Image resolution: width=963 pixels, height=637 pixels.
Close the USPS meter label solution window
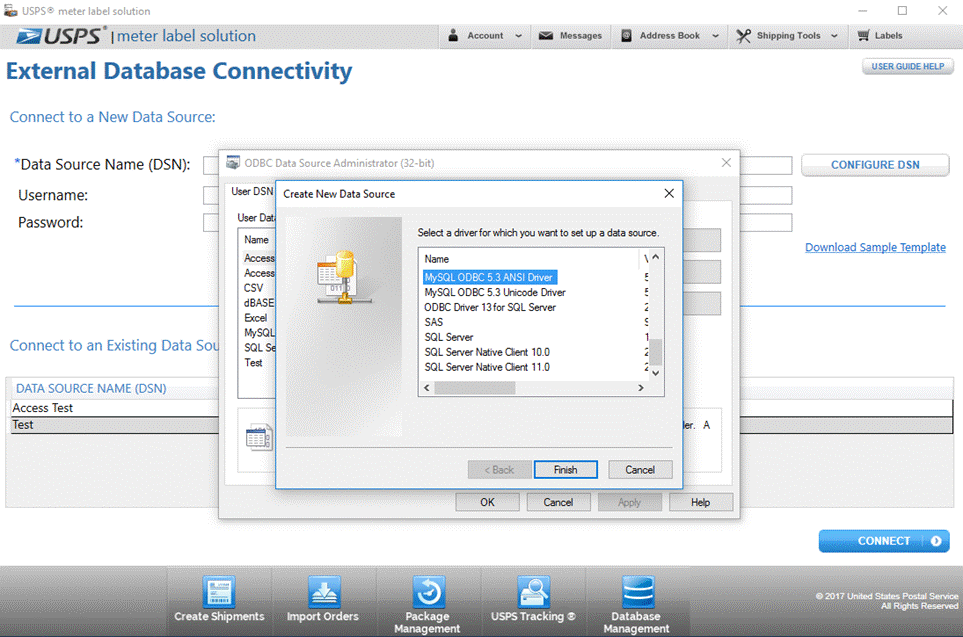942,10
